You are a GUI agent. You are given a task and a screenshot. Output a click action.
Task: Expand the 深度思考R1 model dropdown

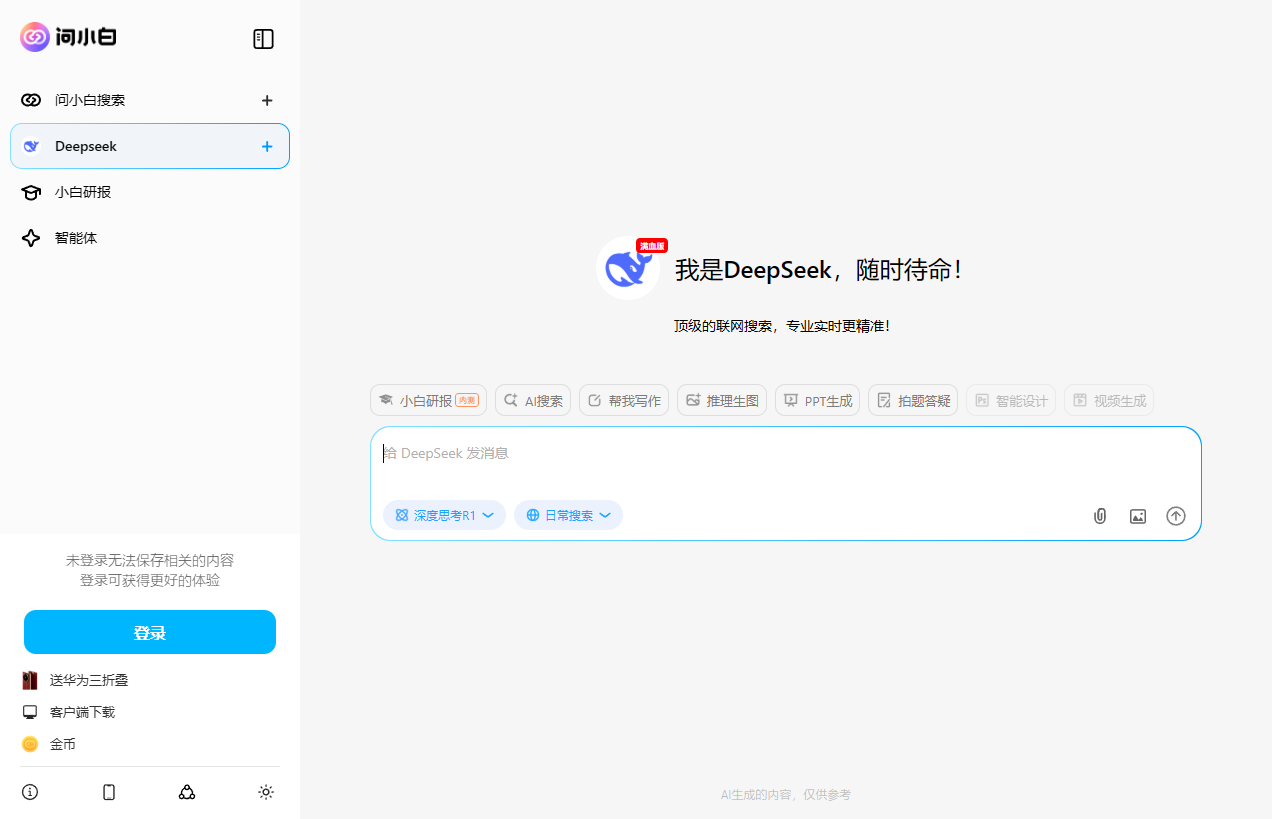tap(444, 515)
